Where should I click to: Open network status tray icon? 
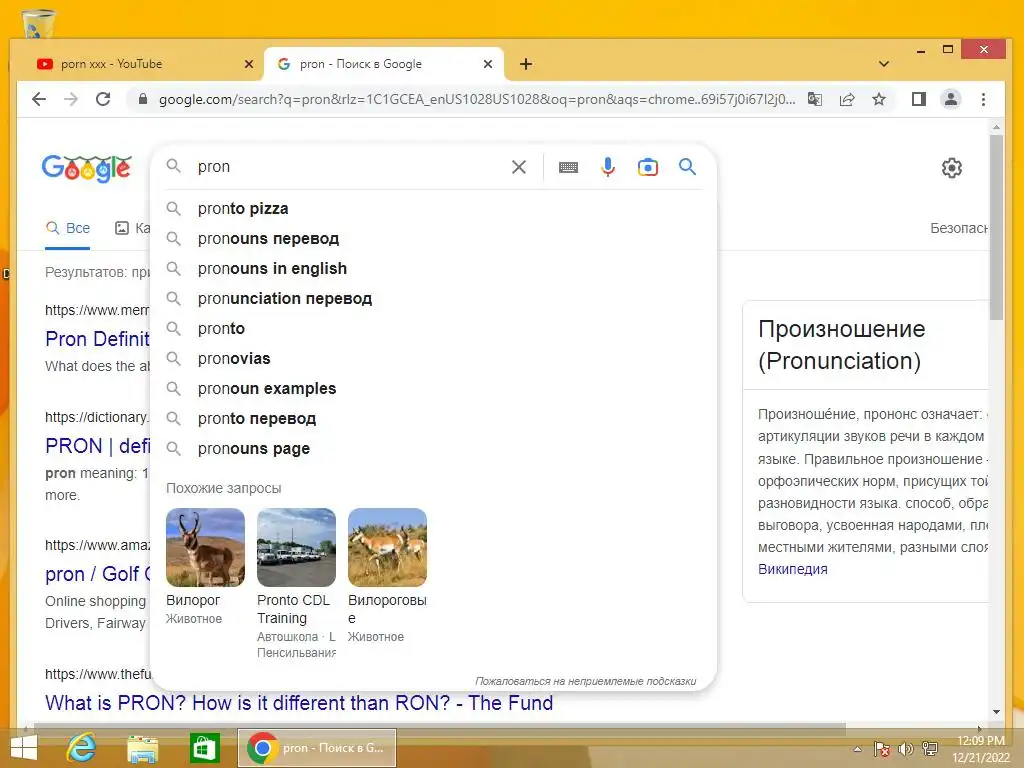coord(930,749)
